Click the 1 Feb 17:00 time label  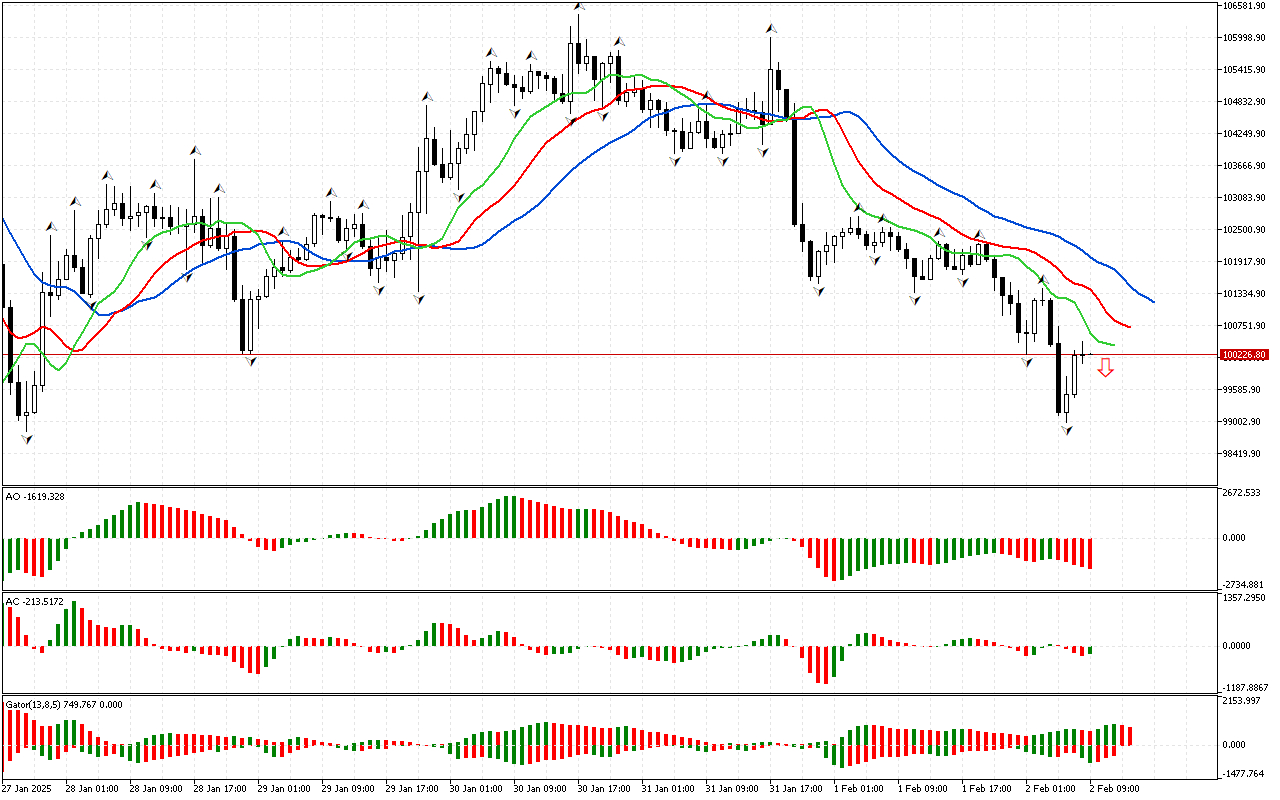986,788
